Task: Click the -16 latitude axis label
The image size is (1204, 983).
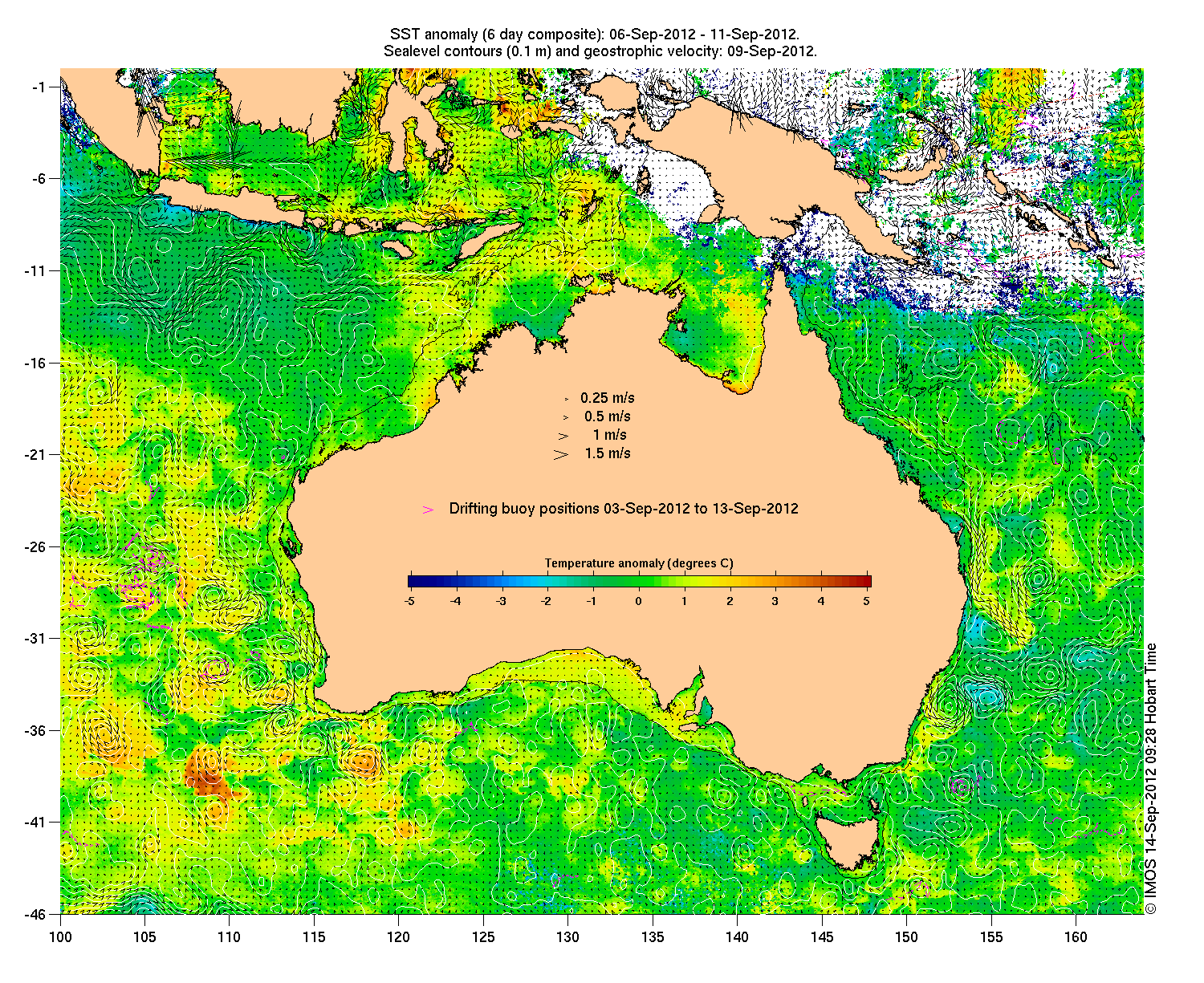Action: [36, 363]
